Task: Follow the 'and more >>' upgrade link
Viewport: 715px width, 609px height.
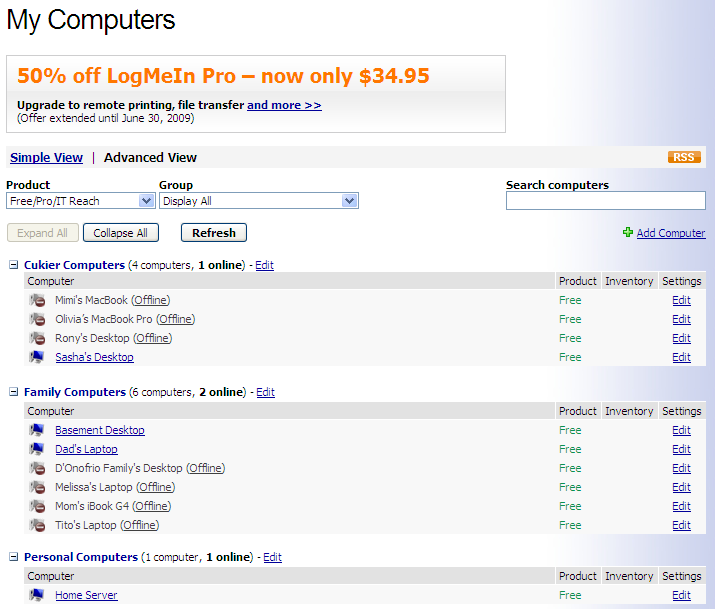Action: tap(284, 105)
